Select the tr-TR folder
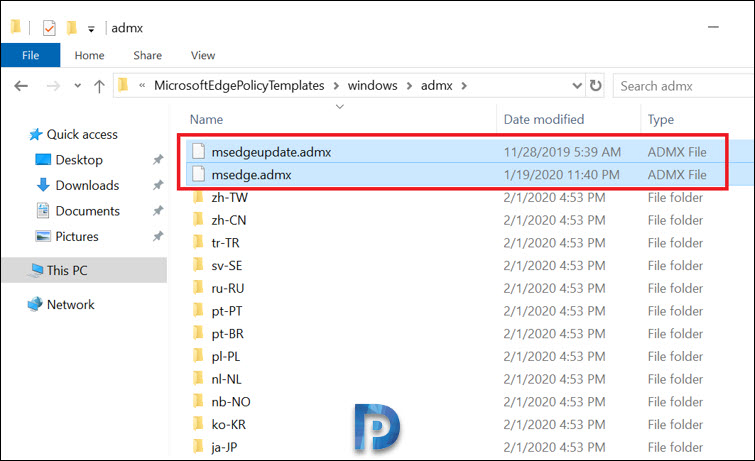Image resolution: width=755 pixels, height=461 pixels. click(225, 243)
